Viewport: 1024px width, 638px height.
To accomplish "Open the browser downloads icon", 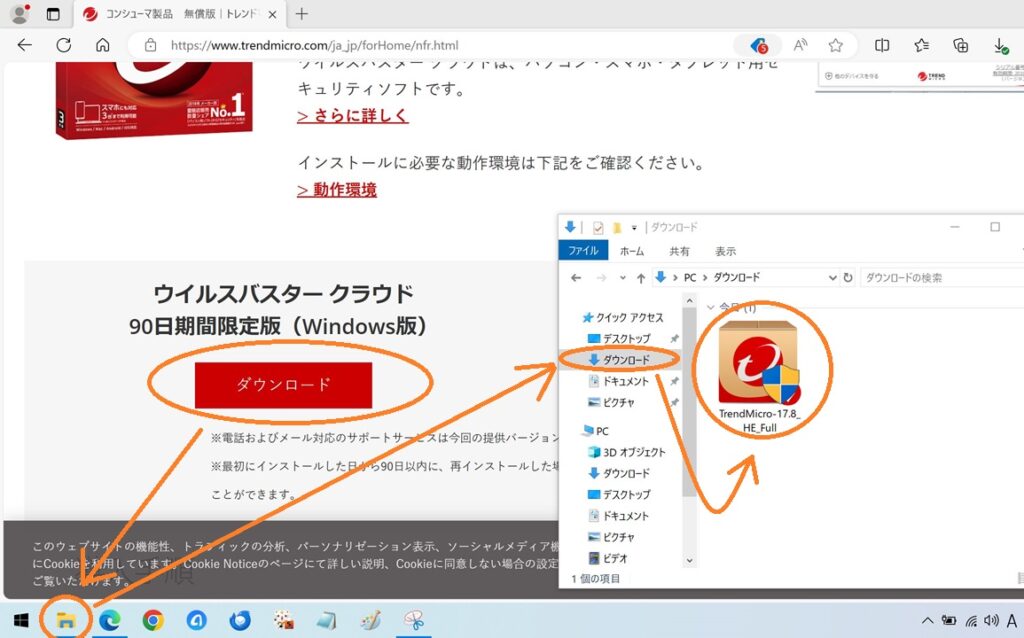I will click(x=1000, y=45).
